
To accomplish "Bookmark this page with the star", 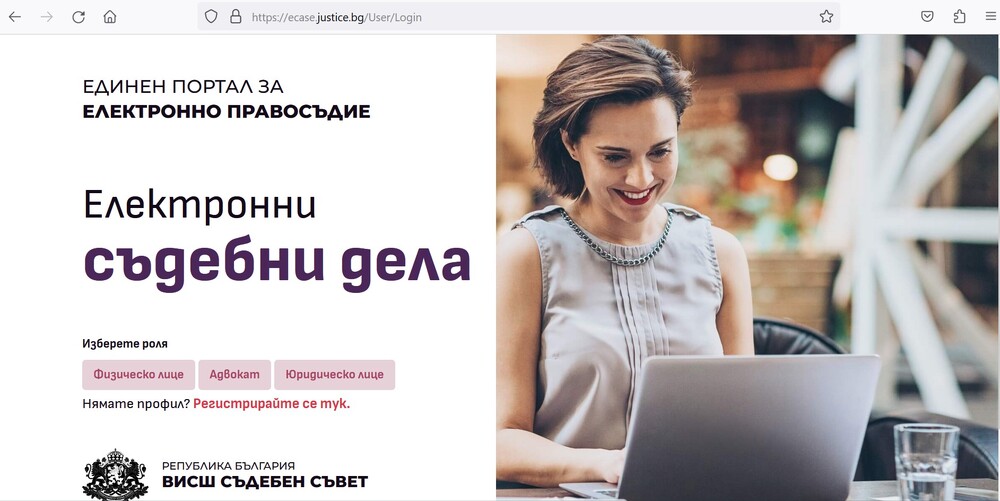I will coord(827,17).
